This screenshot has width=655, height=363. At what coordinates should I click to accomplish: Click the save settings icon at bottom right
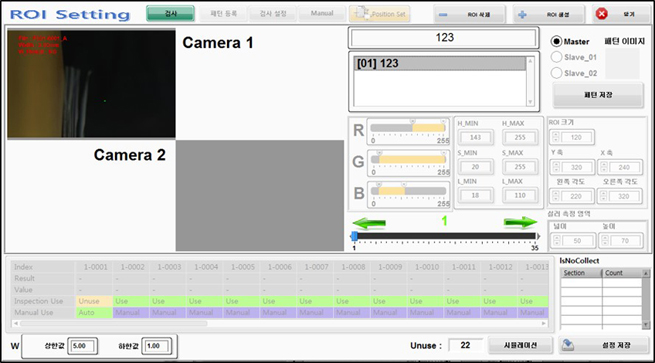tap(567, 345)
